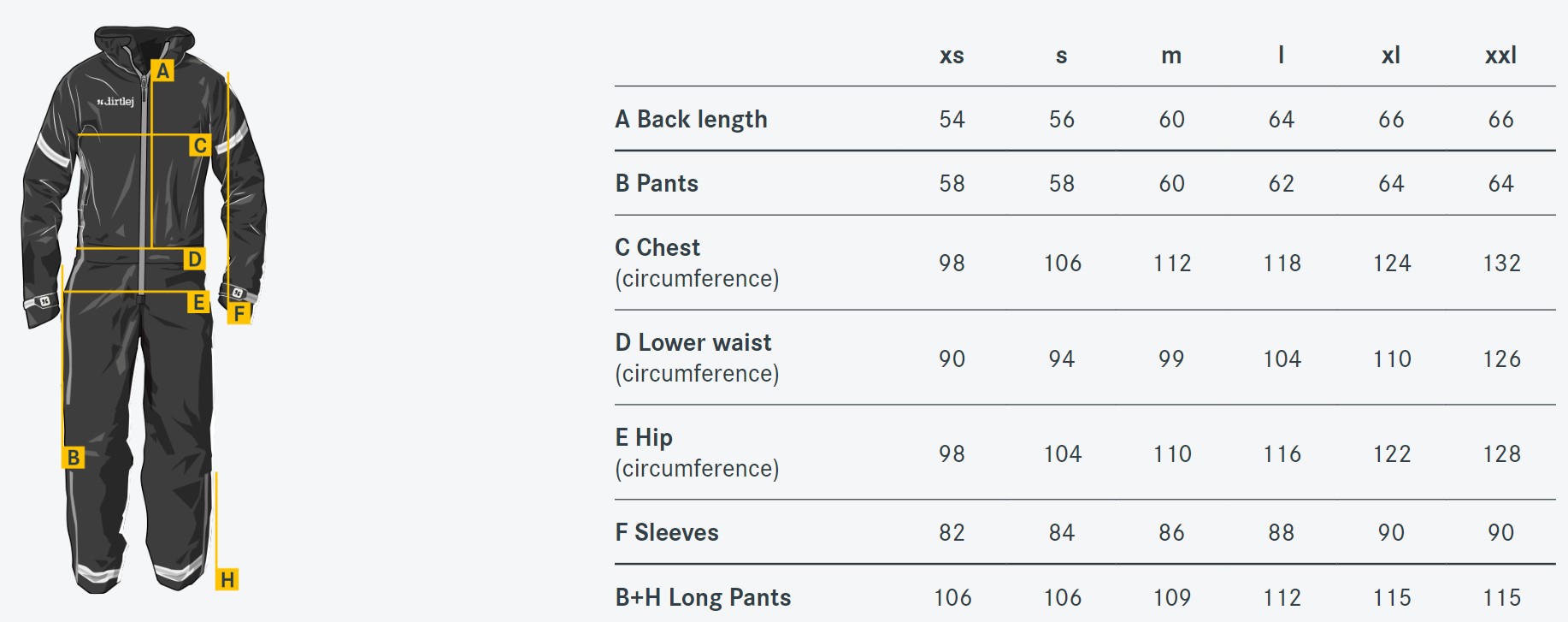Image resolution: width=1568 pixels, height=622 pixels.
Task: Click the yellow F sleeve marker
Action: (239, 313)
